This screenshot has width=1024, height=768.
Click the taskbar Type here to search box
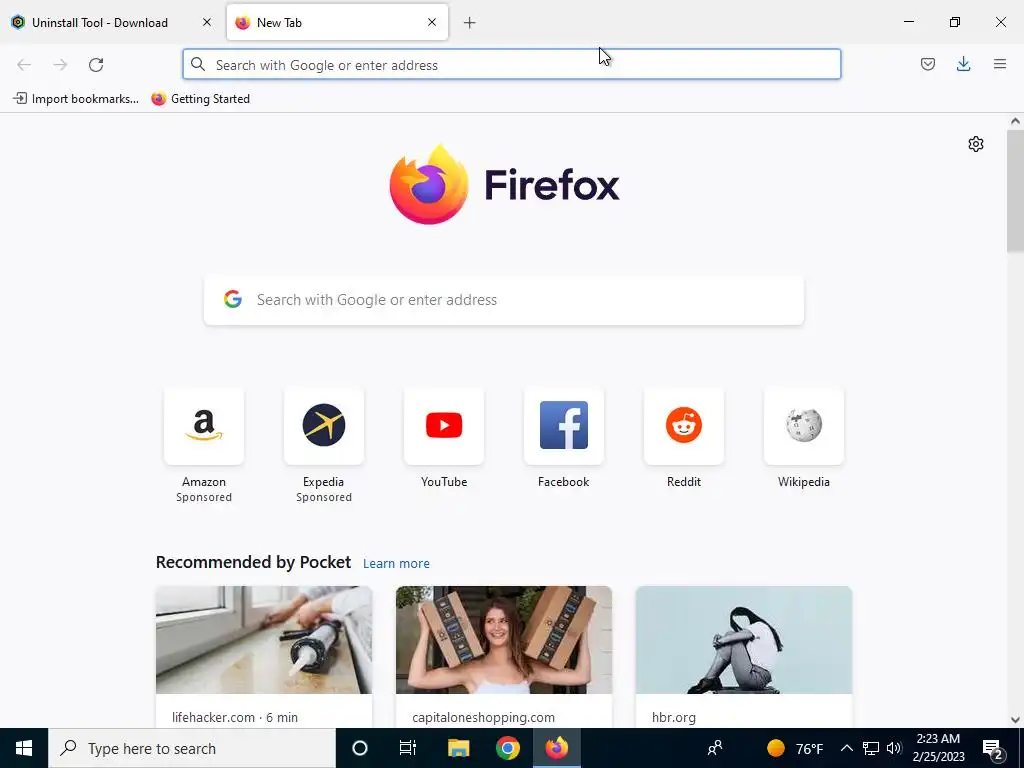point(192,748)
